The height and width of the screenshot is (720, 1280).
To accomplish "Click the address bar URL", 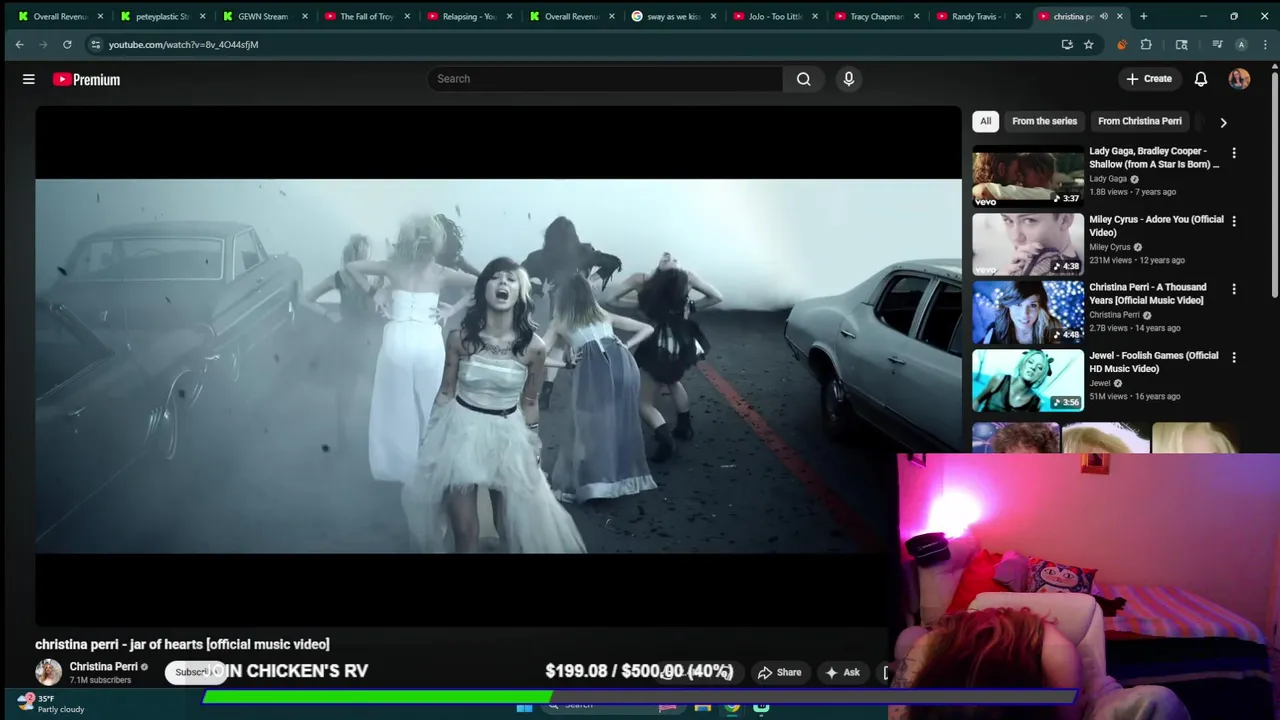I will point(183,44).
